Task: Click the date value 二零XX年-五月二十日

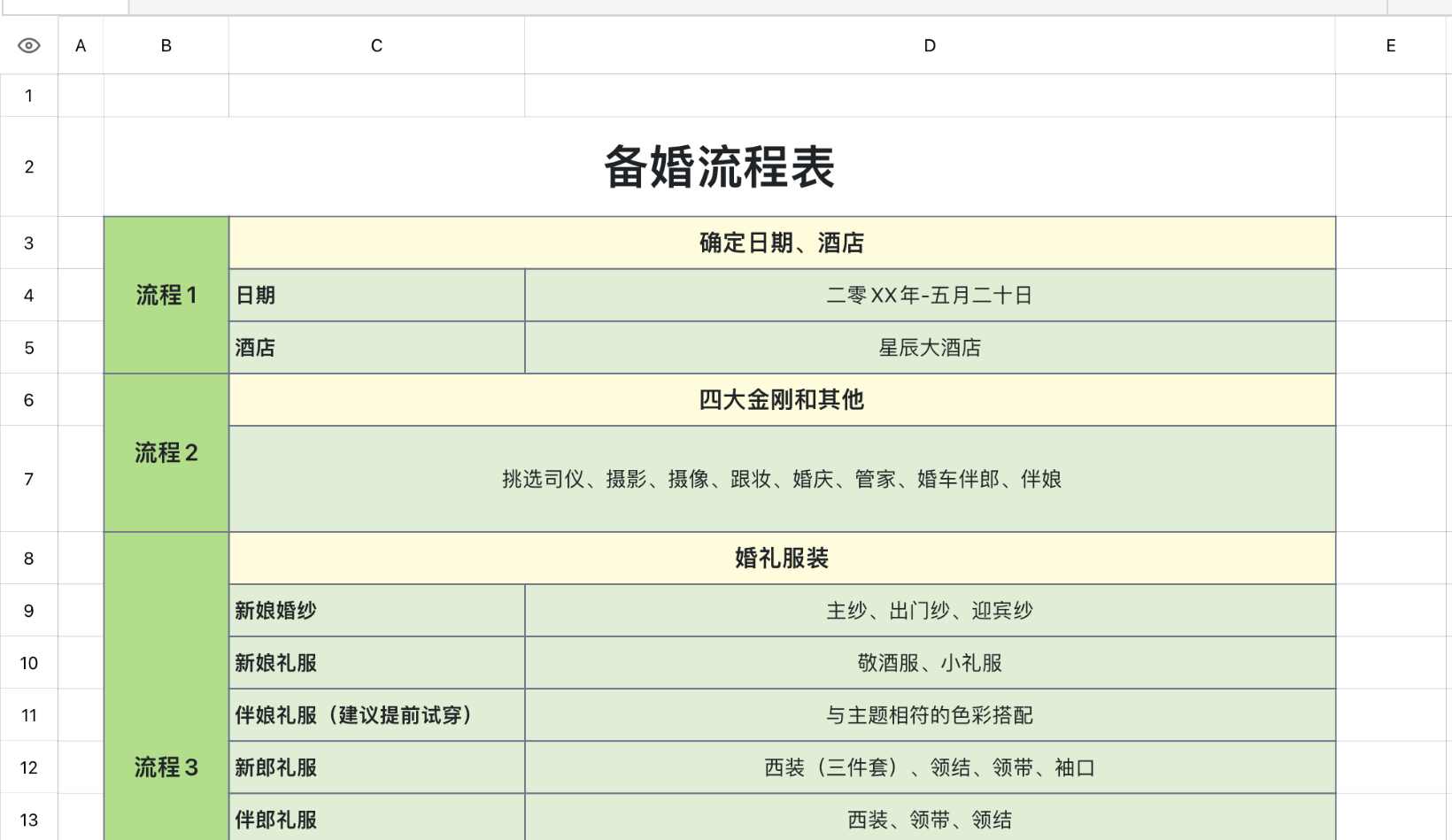Action: pos(930,295)
